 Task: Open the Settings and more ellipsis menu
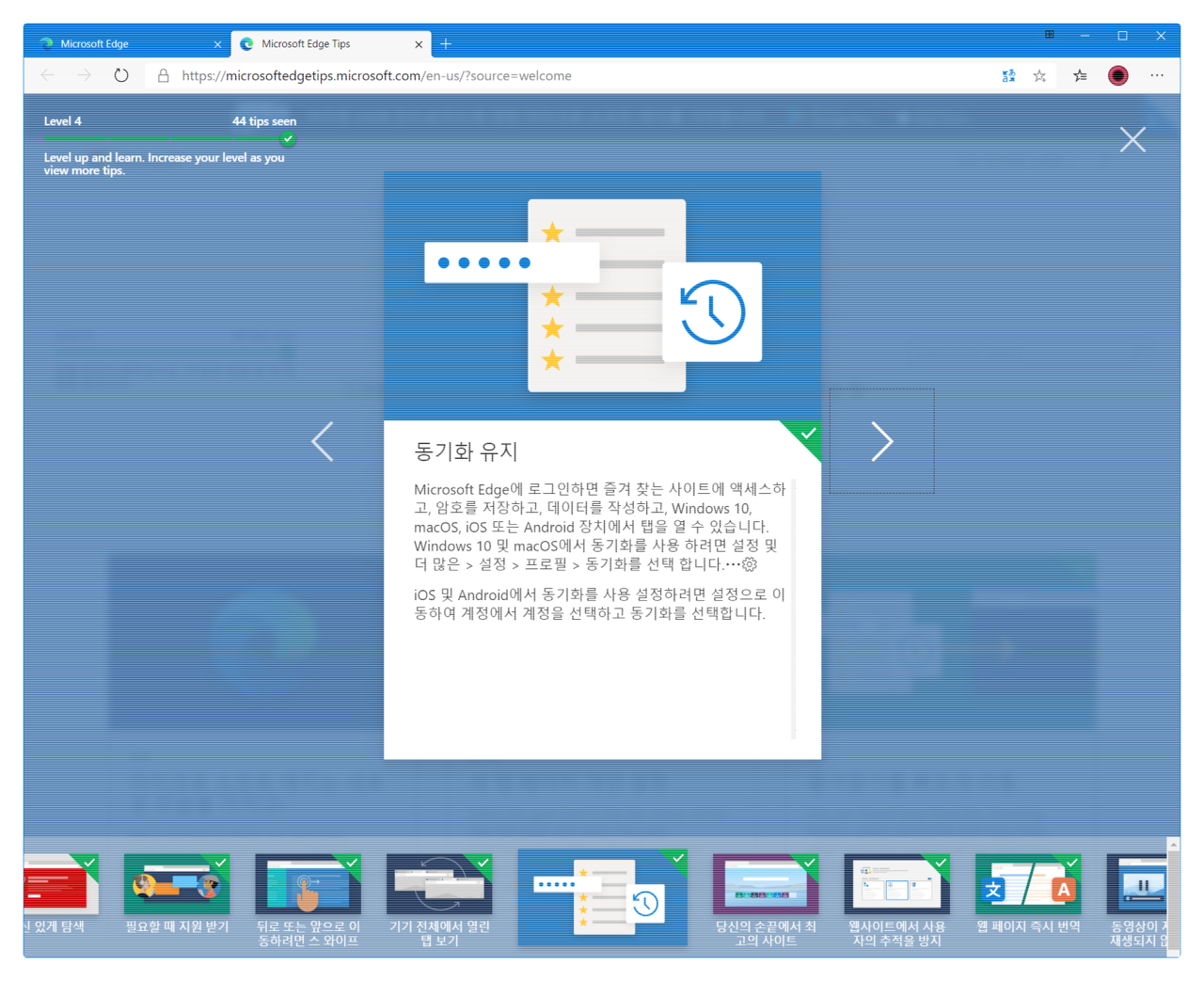point(1157,75)
